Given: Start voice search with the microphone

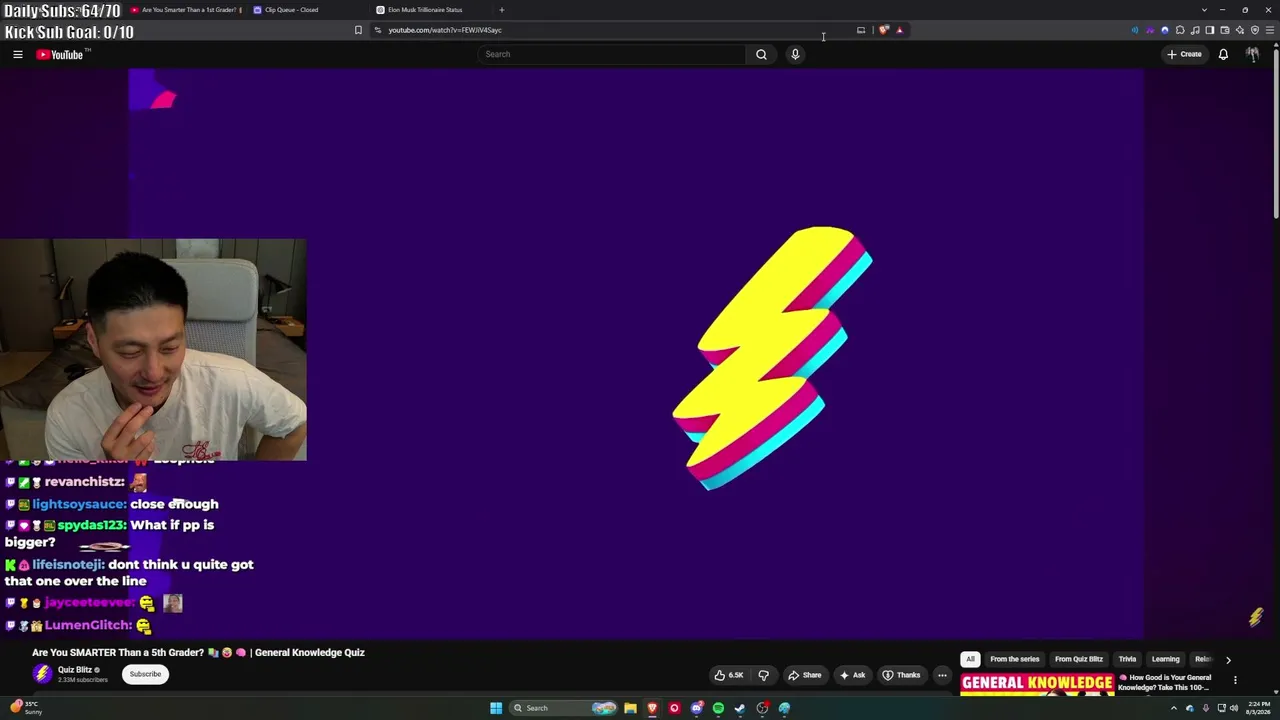Looking at the screenshot, I should click(795, 54).
